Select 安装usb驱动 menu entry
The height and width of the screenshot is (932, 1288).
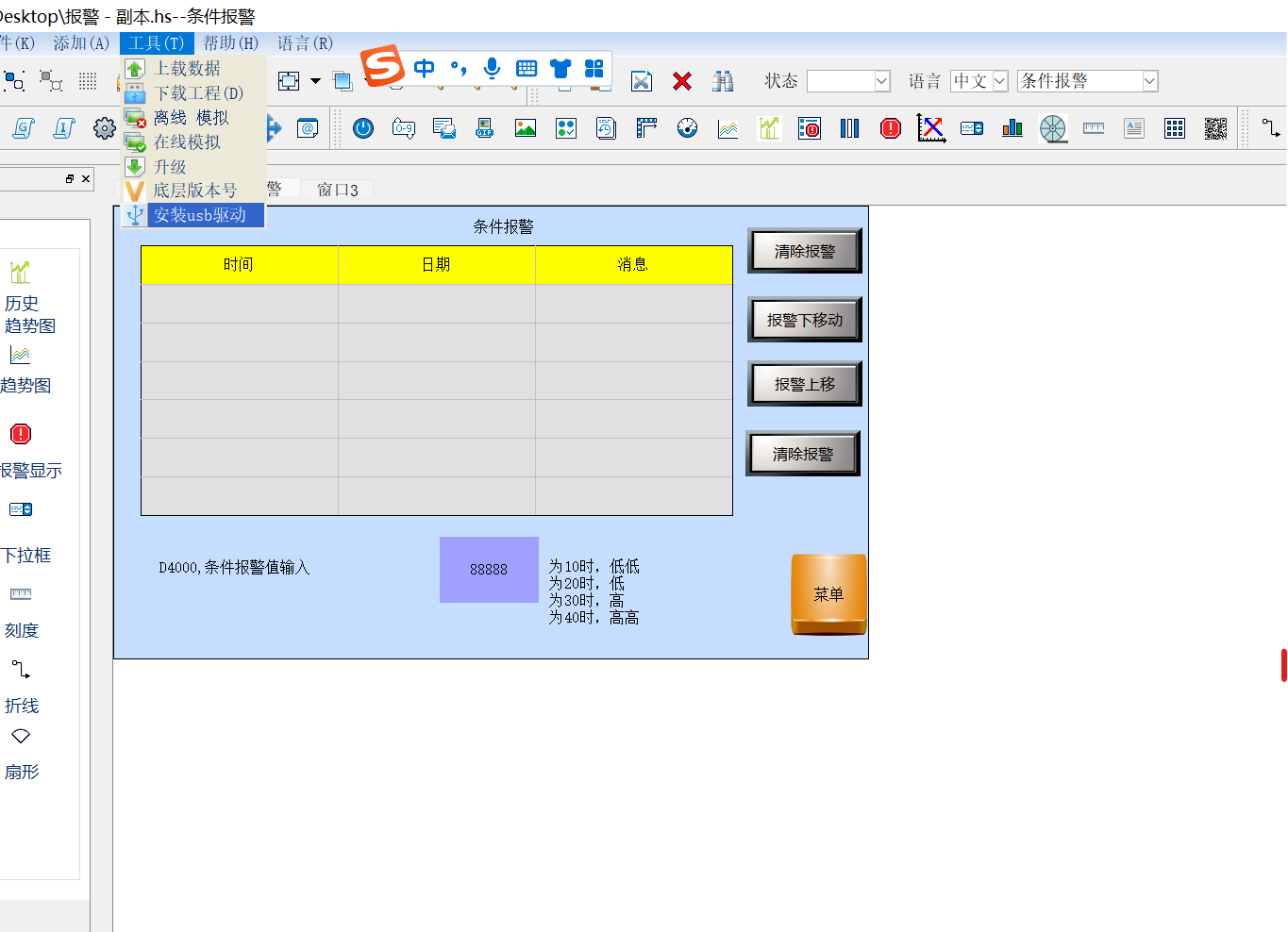coord(193,215)
